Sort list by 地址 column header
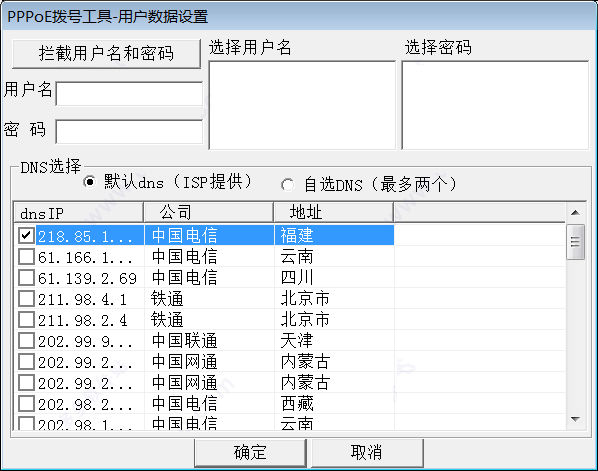Screen dimensions: 598x471 click(x=334, y=212)
